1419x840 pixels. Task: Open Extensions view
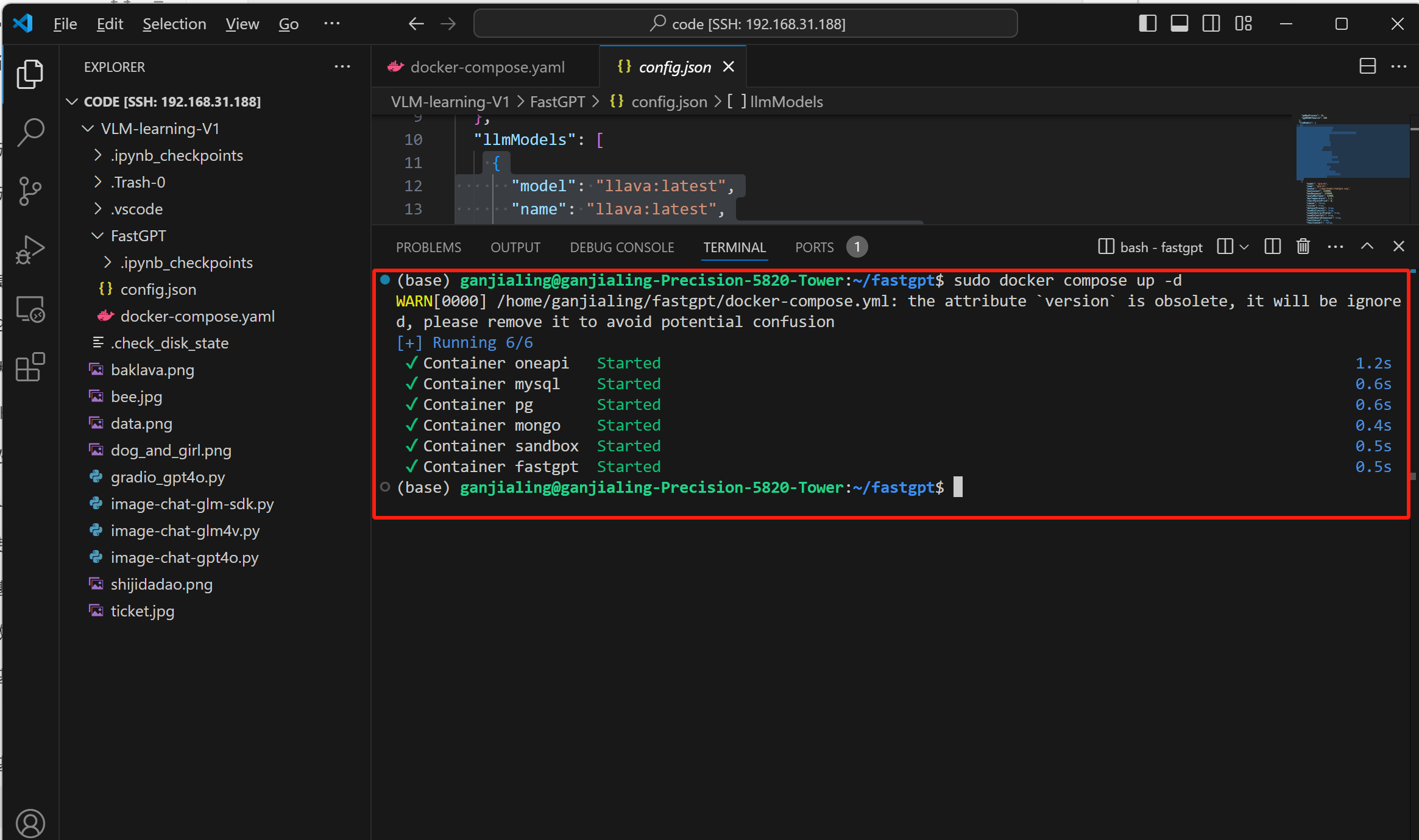pos(30,367)
